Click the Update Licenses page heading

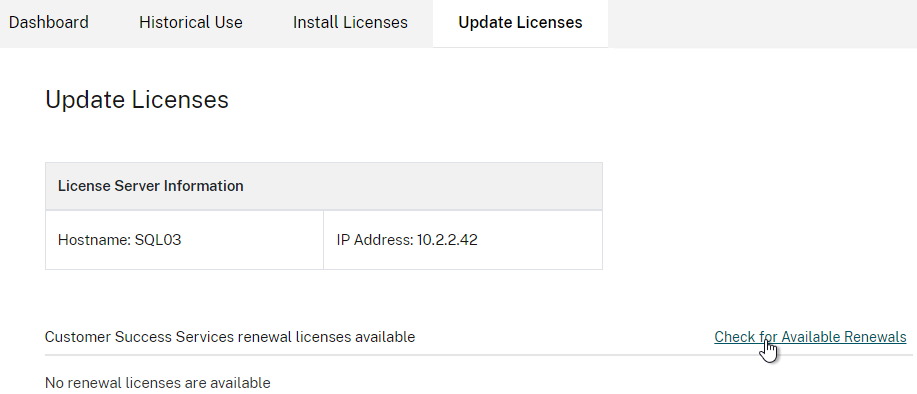coord(137,99)
